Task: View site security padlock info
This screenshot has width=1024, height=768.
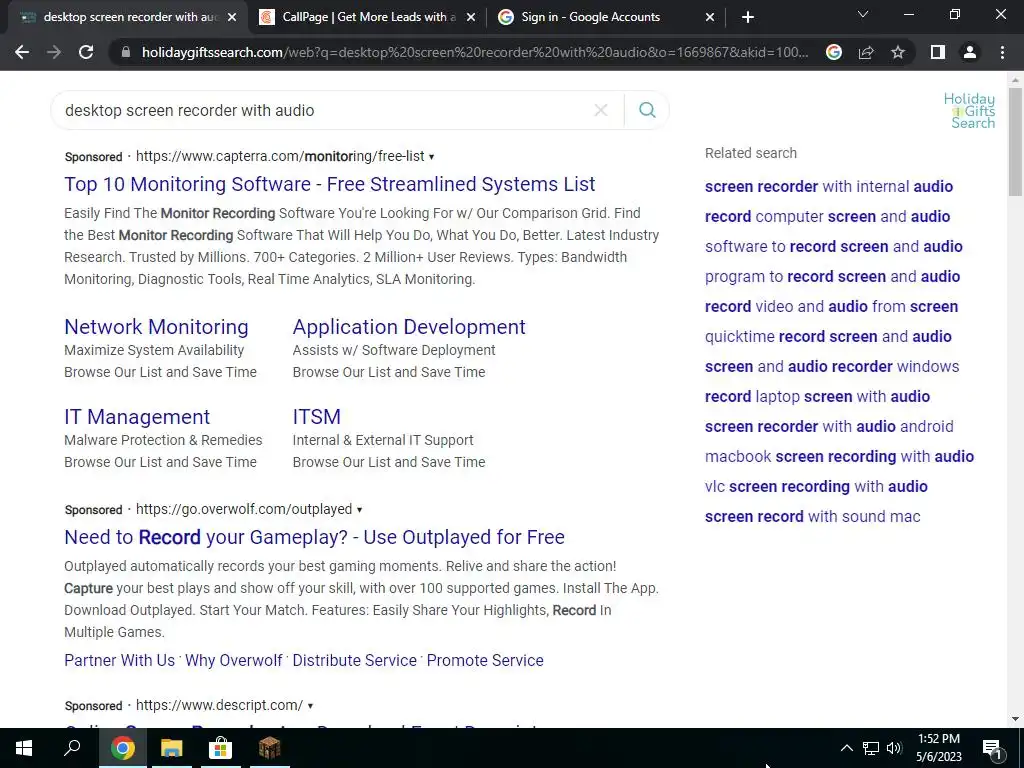Action: (126, 52)
